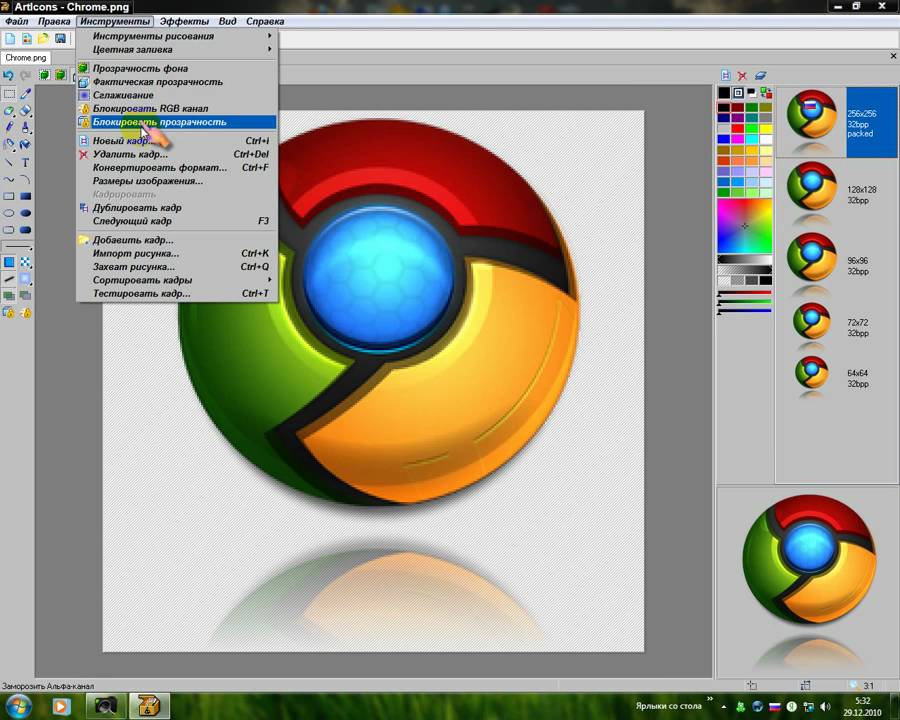Image resolution: width=900 pixels, height=720 pixels.
Task: Click the rainbow color spectrum picker
Action: [744, 226]
